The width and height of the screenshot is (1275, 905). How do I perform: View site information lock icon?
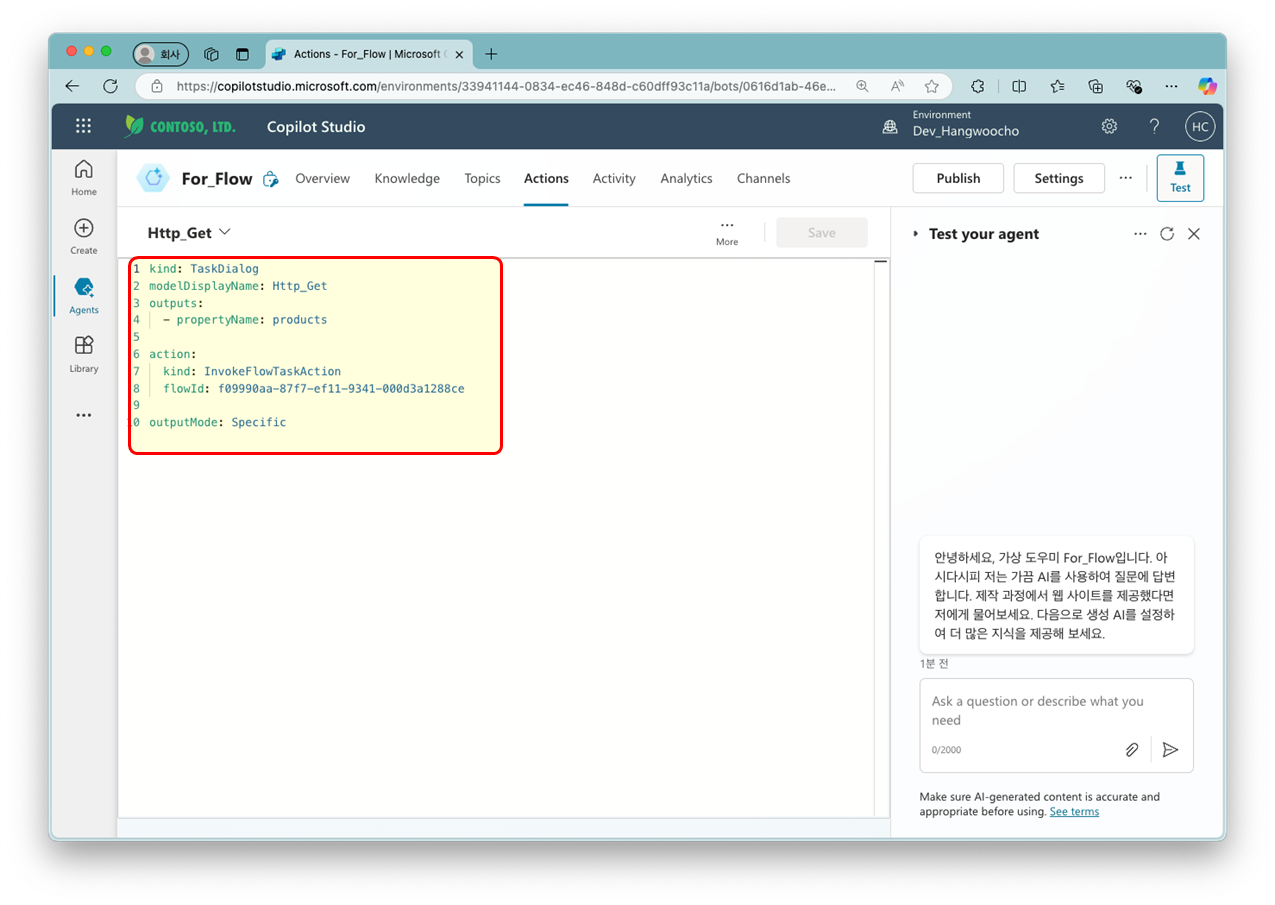156,86
